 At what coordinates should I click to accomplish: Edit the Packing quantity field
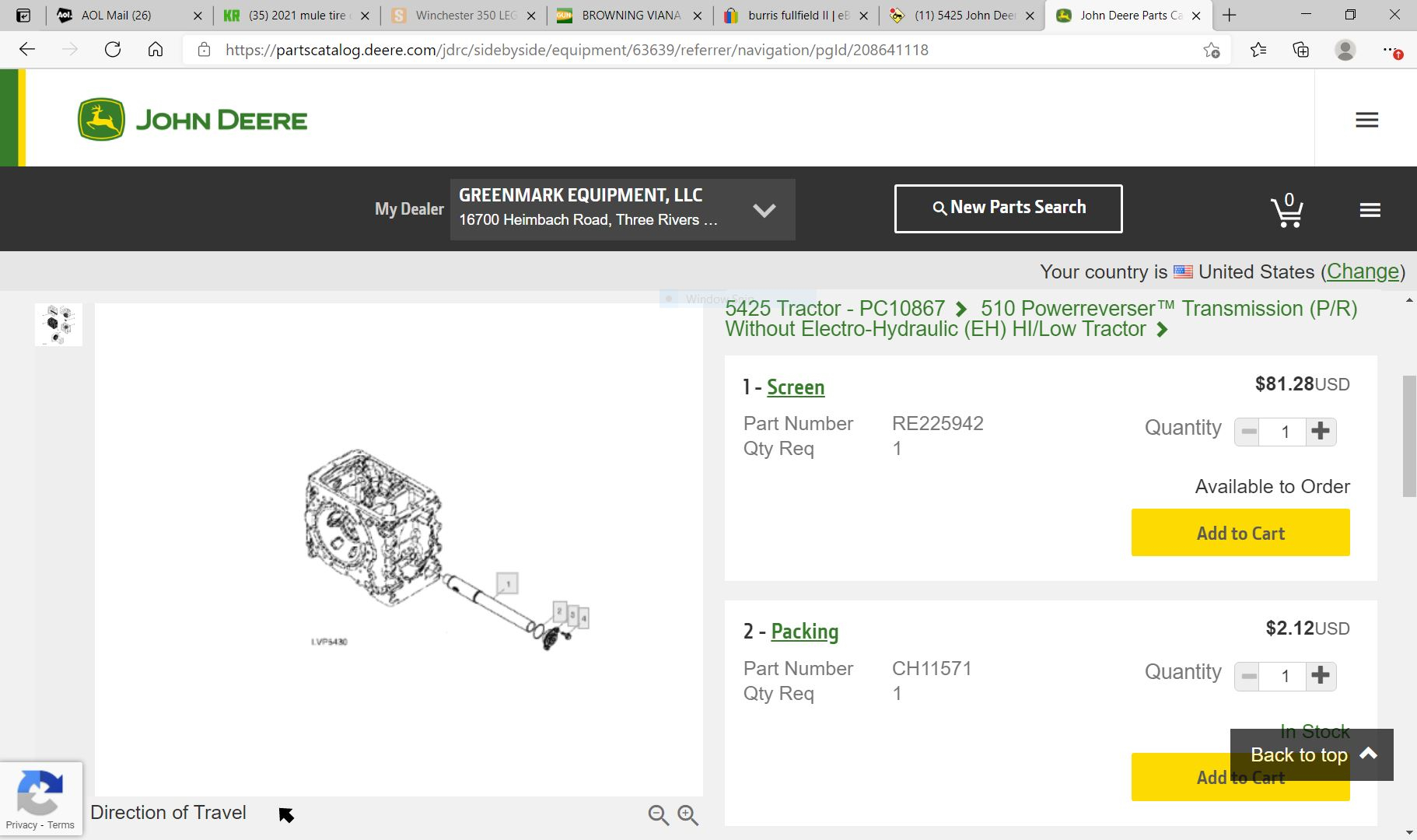pyautogui.click(x=1285, y=676)
